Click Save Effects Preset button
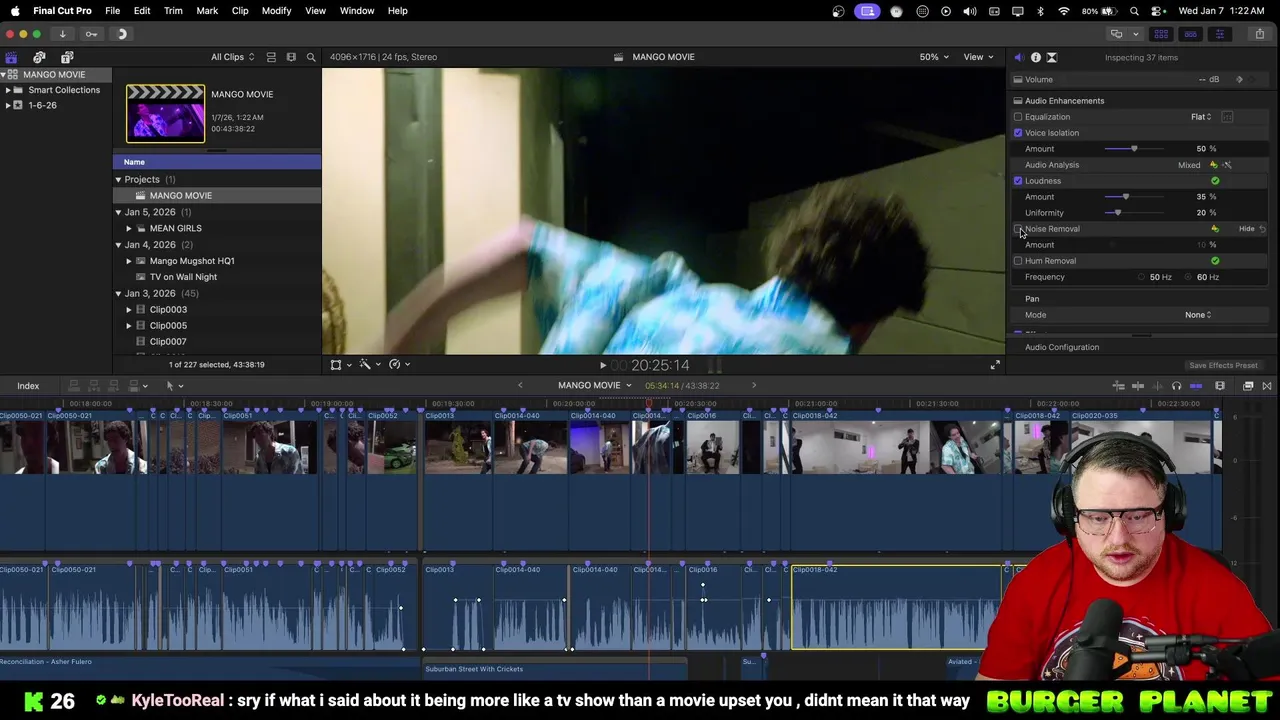 tap(1223, 366)
